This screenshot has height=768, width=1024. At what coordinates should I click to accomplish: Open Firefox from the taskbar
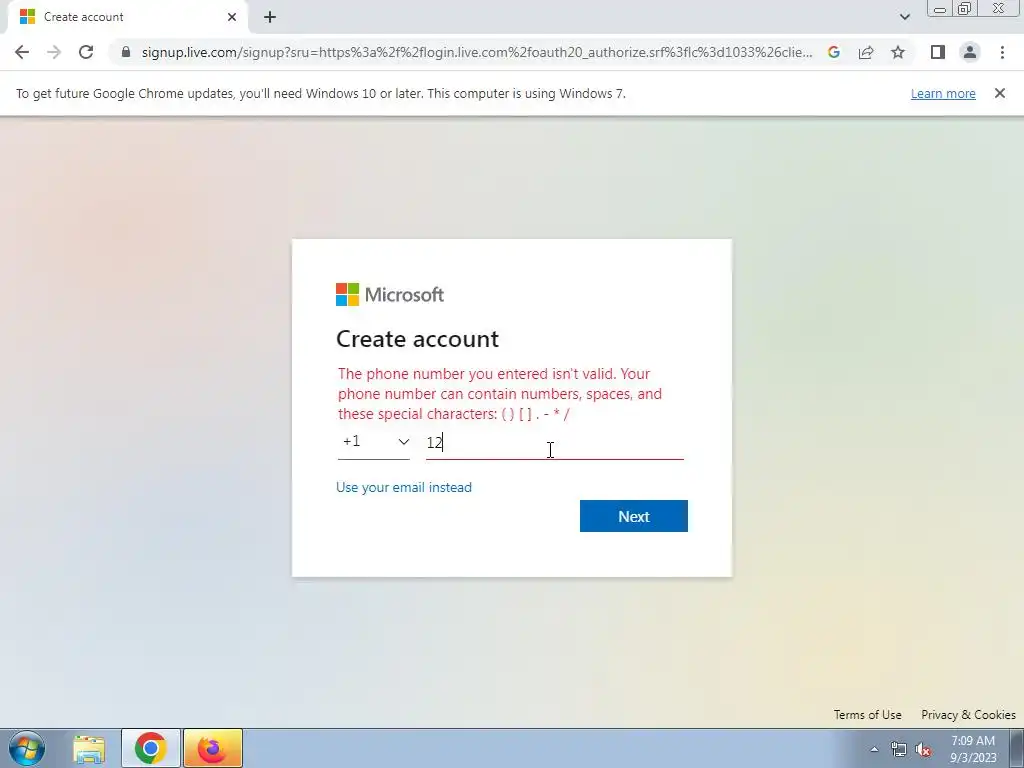pyautogui.click(x=213, y=748)
